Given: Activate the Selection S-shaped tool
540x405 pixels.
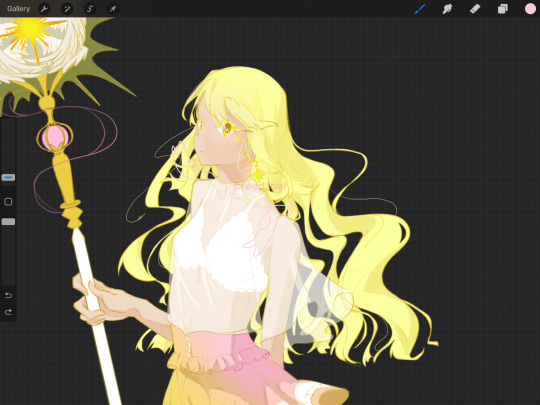Looking at the screenshot, I should click(x=90, y=9).
